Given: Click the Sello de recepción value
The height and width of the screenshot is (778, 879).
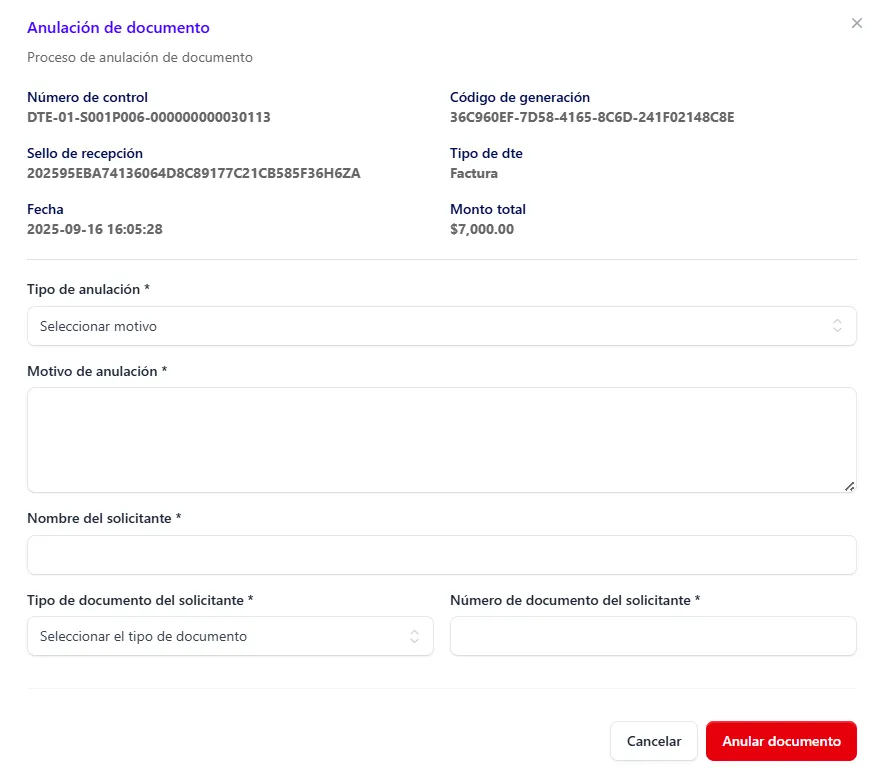Looking at the screenshot, I should (x=194, y=173).
